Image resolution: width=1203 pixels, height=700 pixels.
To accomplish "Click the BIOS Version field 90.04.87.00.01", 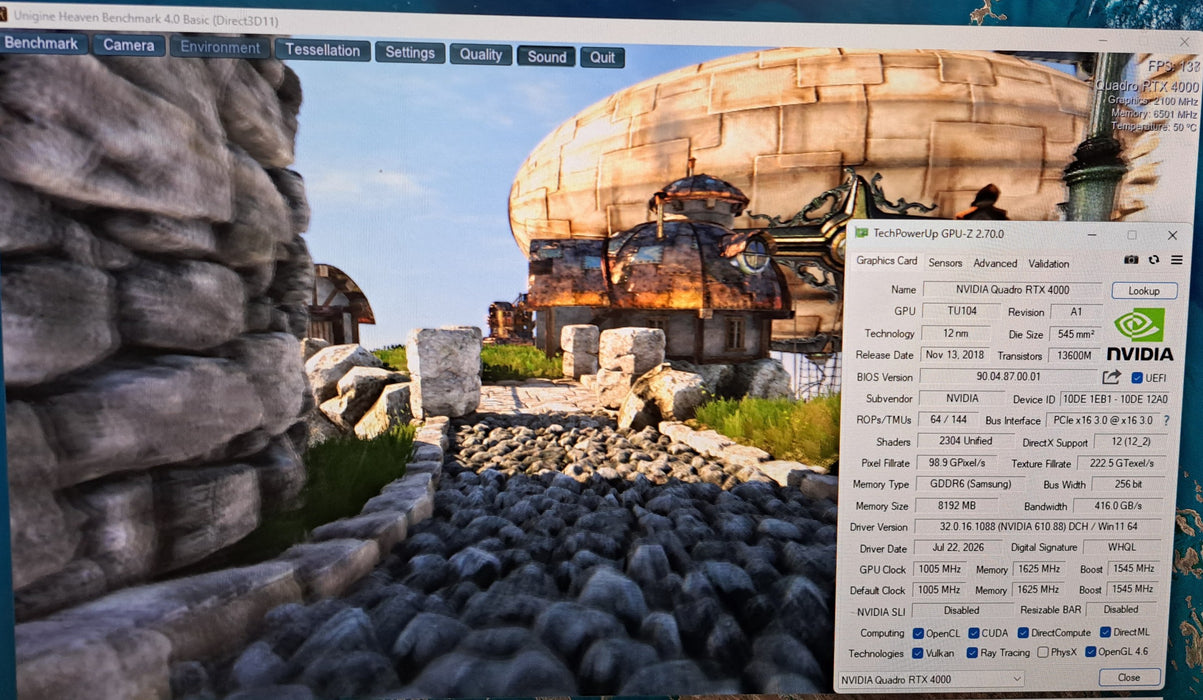I will (1008, 377).
